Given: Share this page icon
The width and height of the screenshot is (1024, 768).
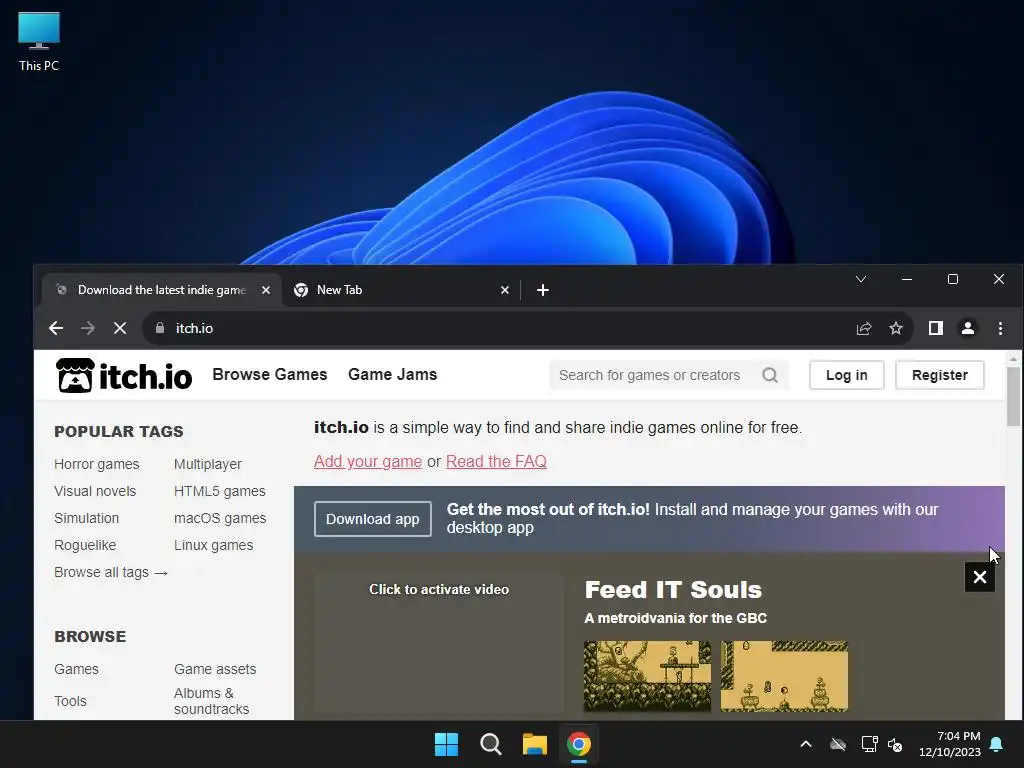Looking at the screenshot, I should click(864, 328).
